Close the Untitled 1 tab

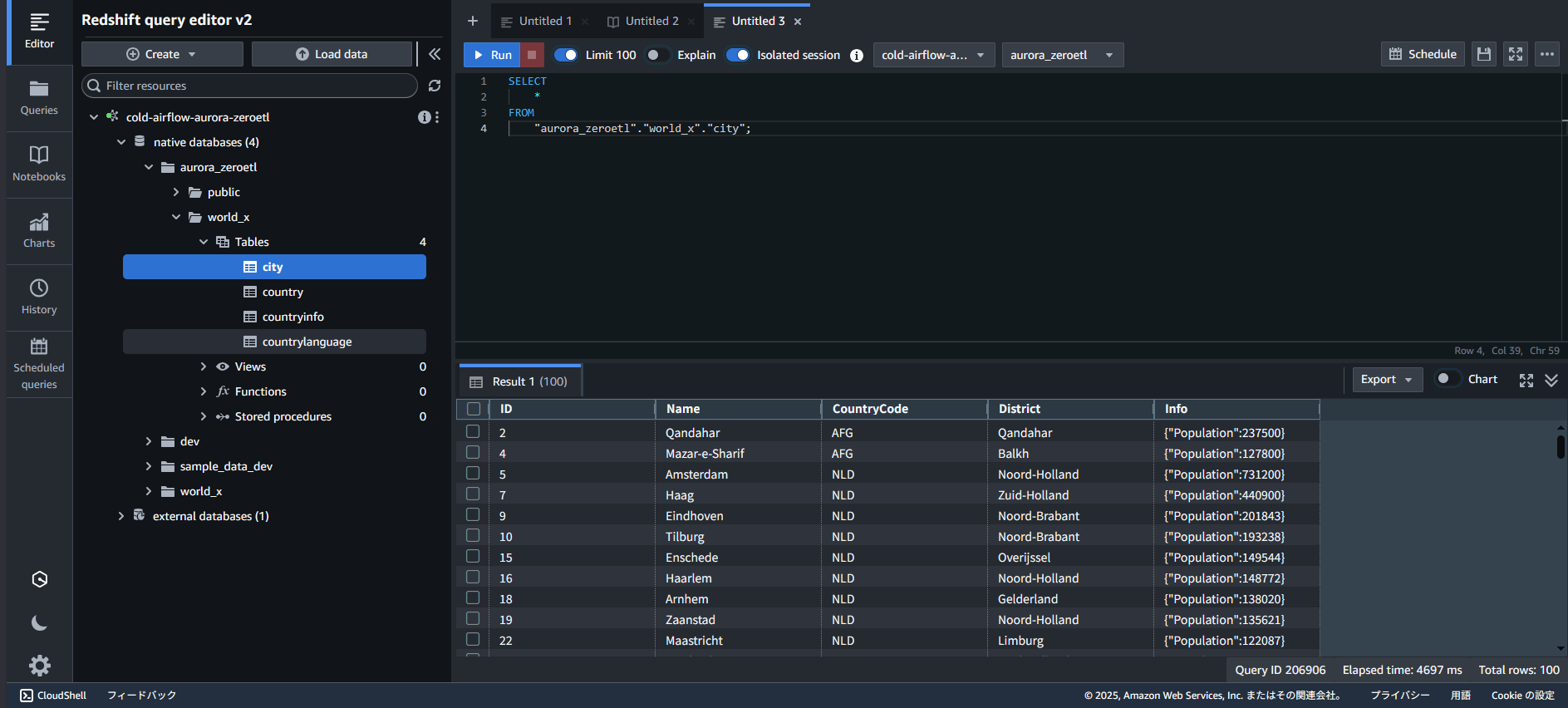(585, 22)
